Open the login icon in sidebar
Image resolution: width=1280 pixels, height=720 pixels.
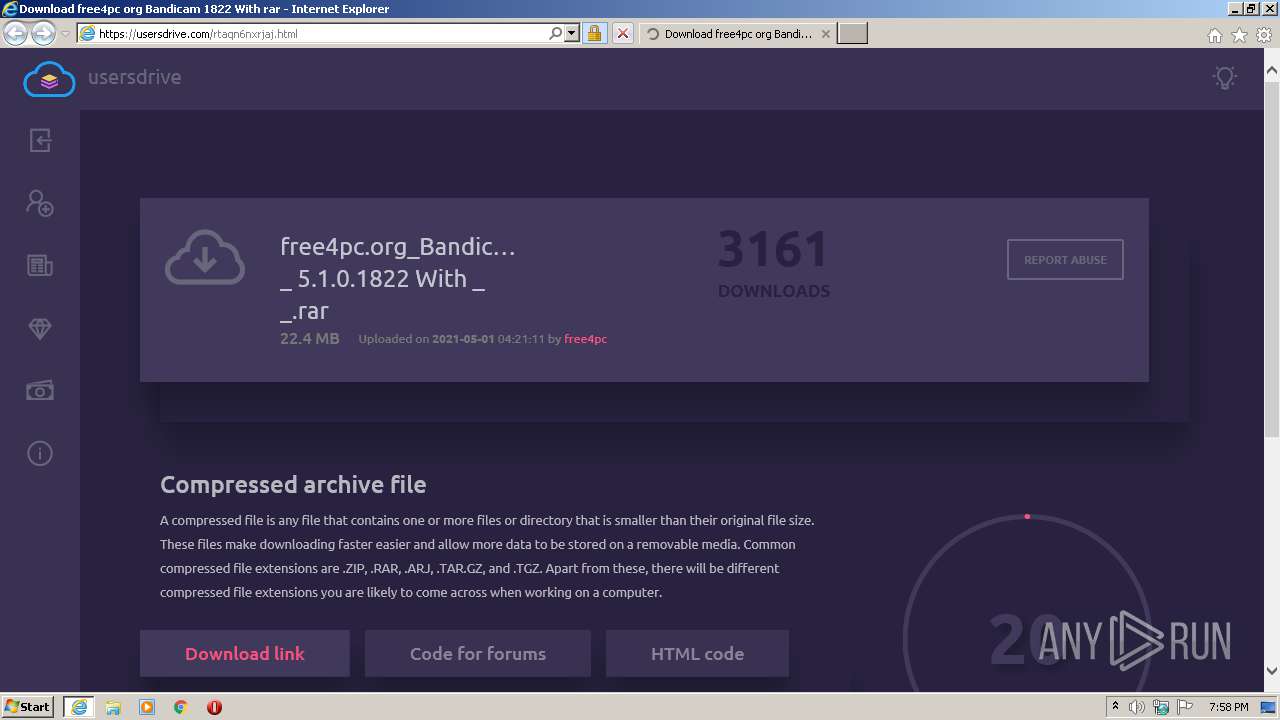[40, 140]
